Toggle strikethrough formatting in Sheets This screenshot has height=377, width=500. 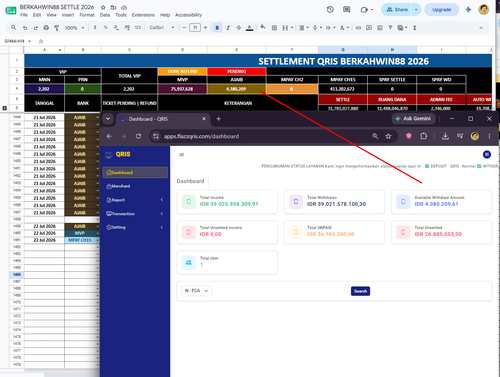click(x=239, y=28)
